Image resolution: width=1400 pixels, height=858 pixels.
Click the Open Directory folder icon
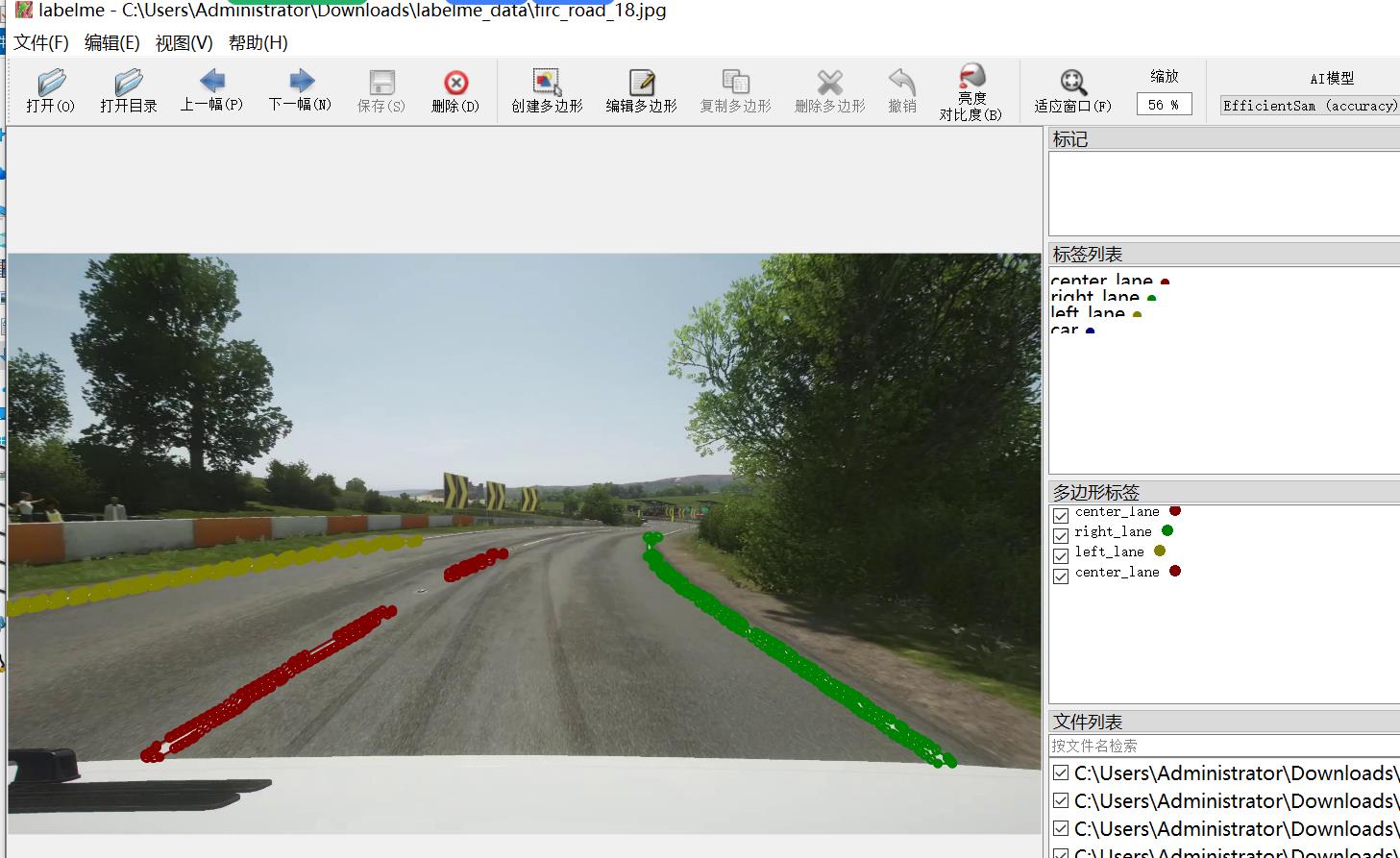pos(128,84)
